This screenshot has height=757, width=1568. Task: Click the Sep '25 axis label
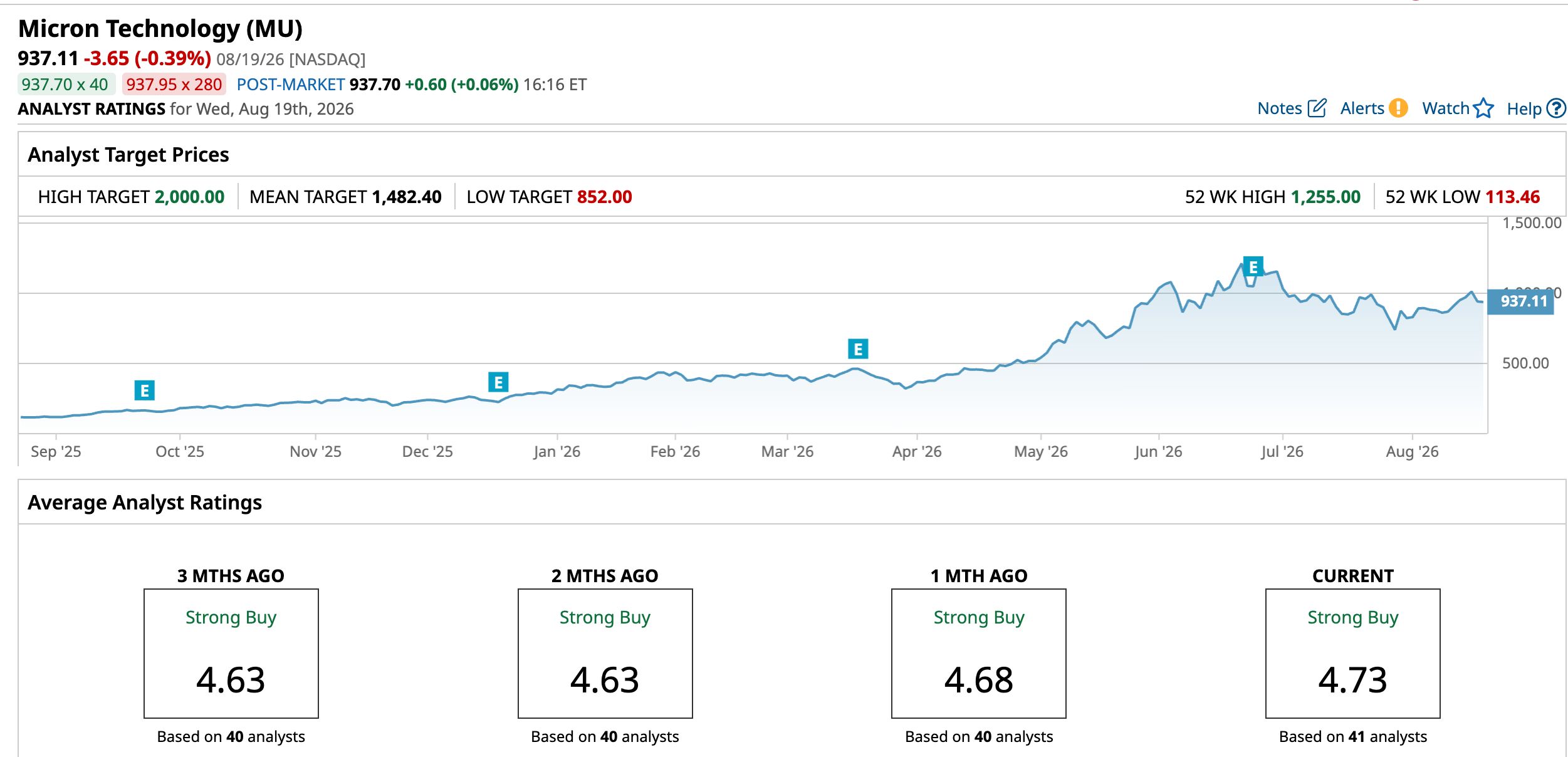click(x=56, y=452)
